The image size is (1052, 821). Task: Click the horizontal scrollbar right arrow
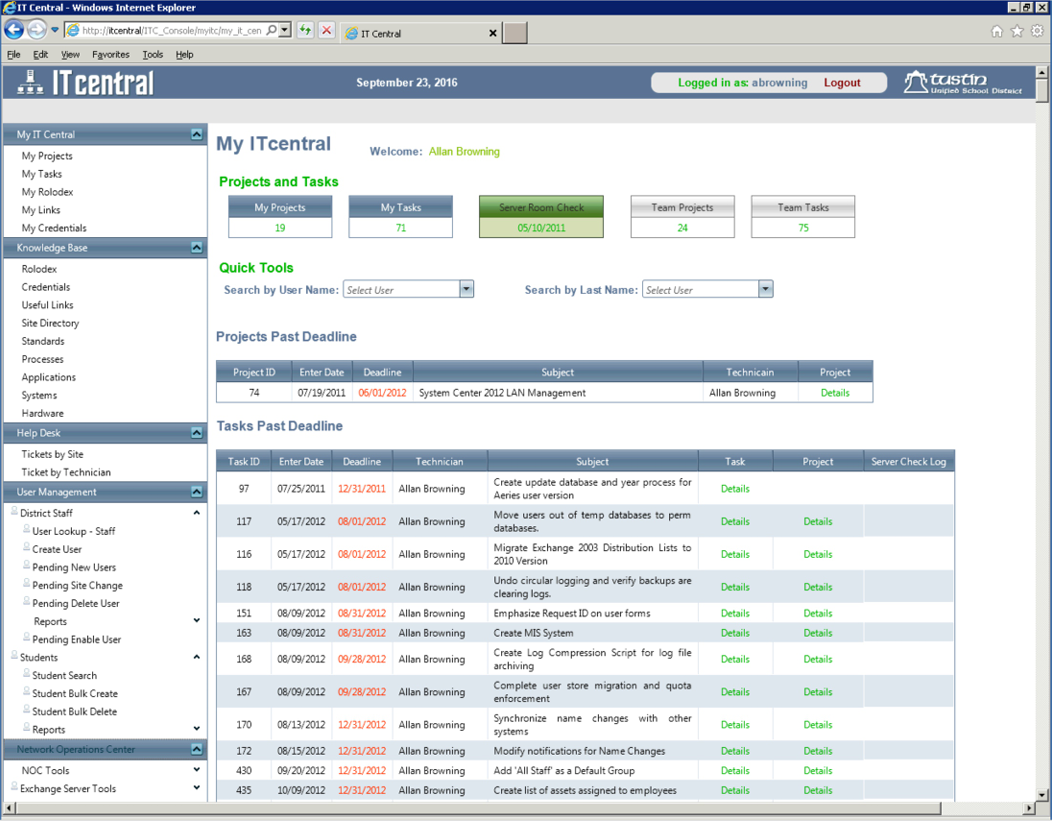point(1029,808)
